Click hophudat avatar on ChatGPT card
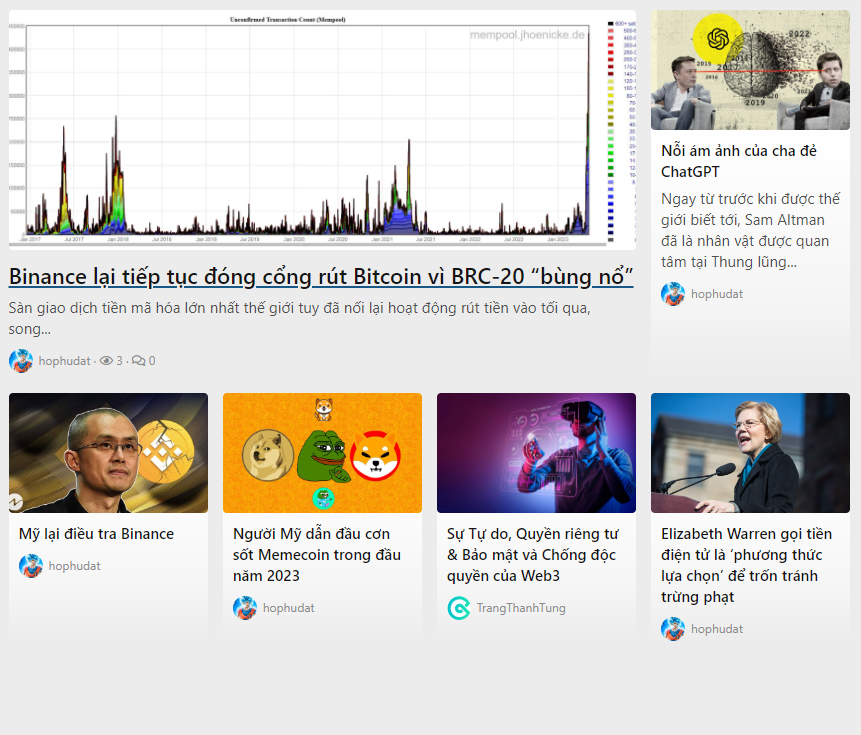Screen dimensions: 861x735 click(x=673, y=294)
